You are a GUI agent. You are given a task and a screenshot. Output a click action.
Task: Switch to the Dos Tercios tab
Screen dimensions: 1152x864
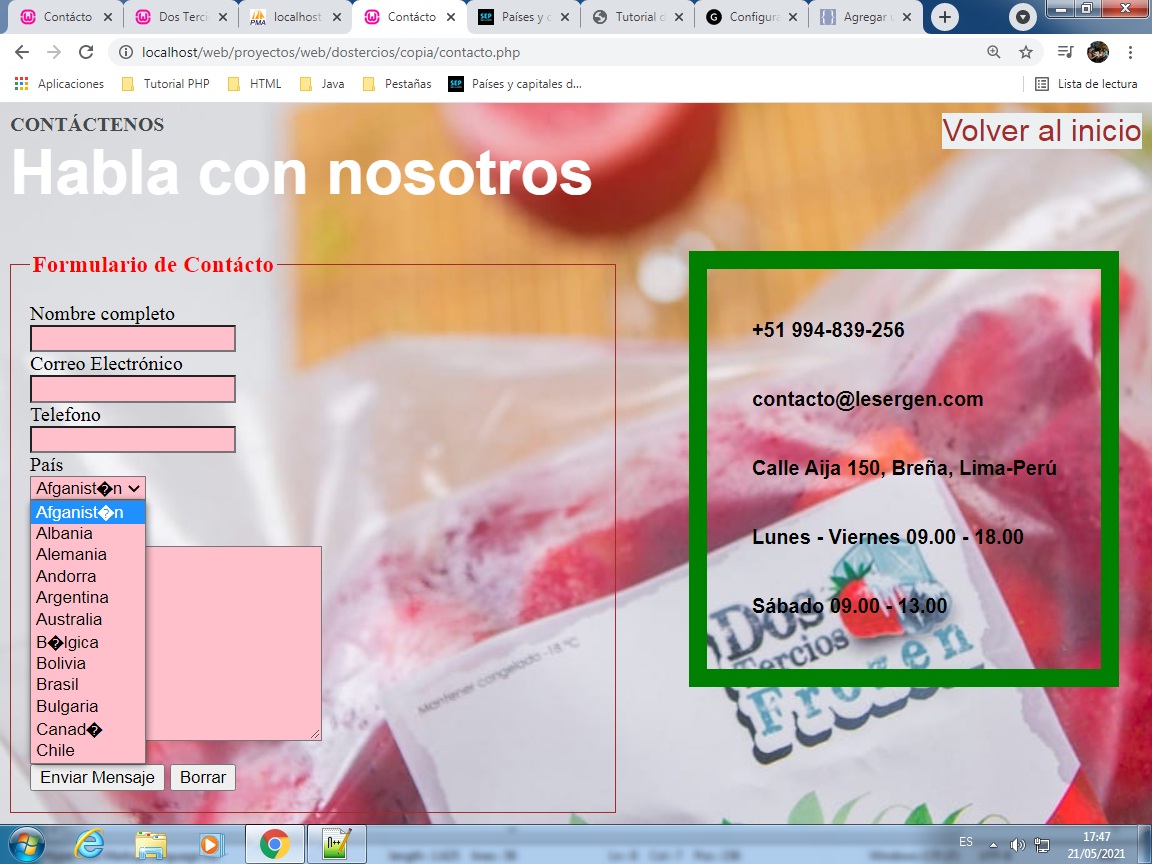(181, 17)
